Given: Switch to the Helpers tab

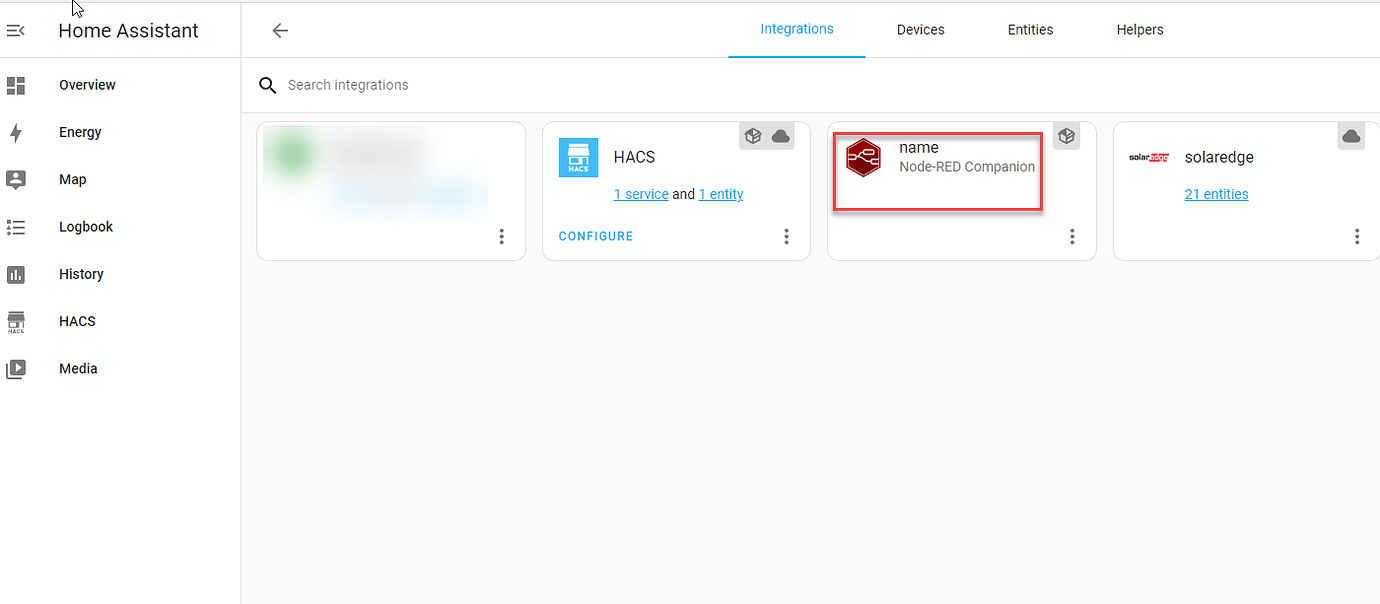Looking at the screenshot, I should coord(1140,29).
